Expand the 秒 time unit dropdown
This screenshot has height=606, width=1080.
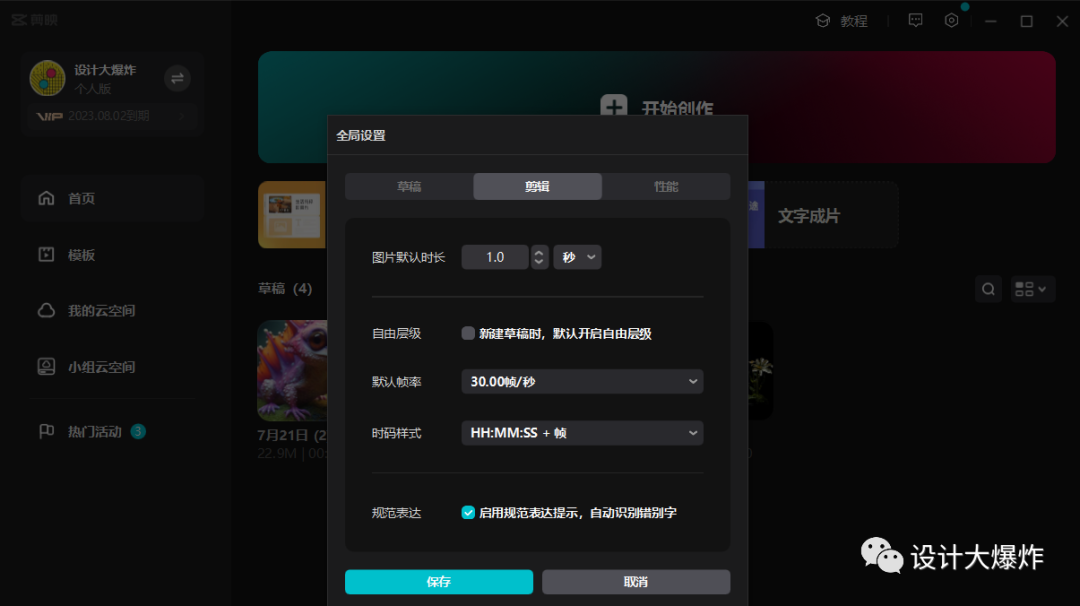pyautogui.click(x=579, y=257)
